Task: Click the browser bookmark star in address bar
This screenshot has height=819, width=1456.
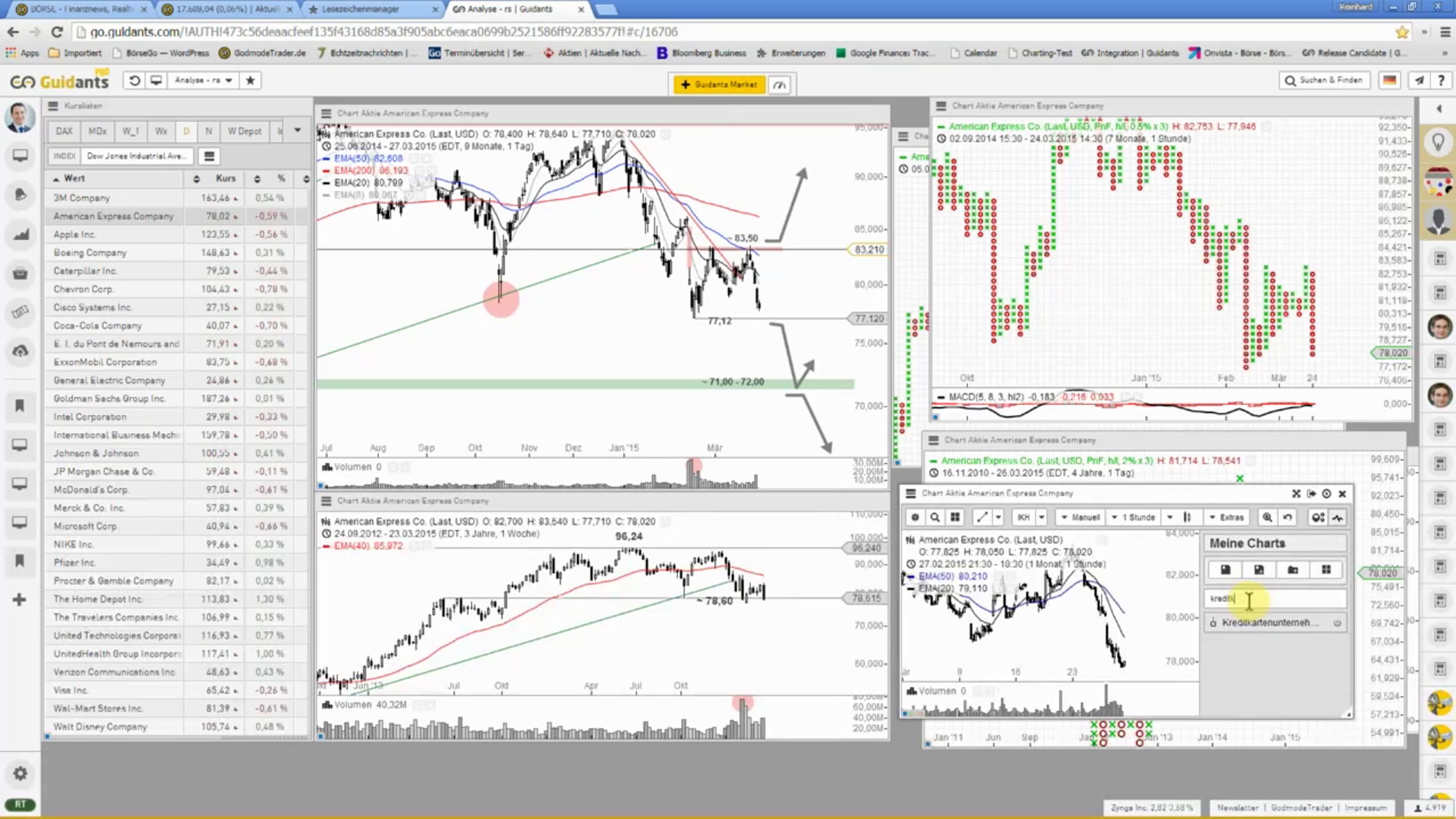Action: [1401, 32]
